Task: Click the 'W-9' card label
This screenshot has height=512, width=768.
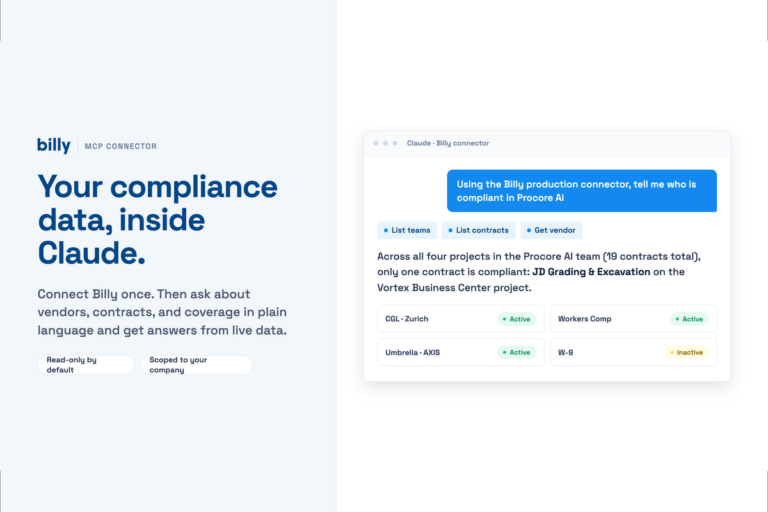Action: tap(565, 352)
